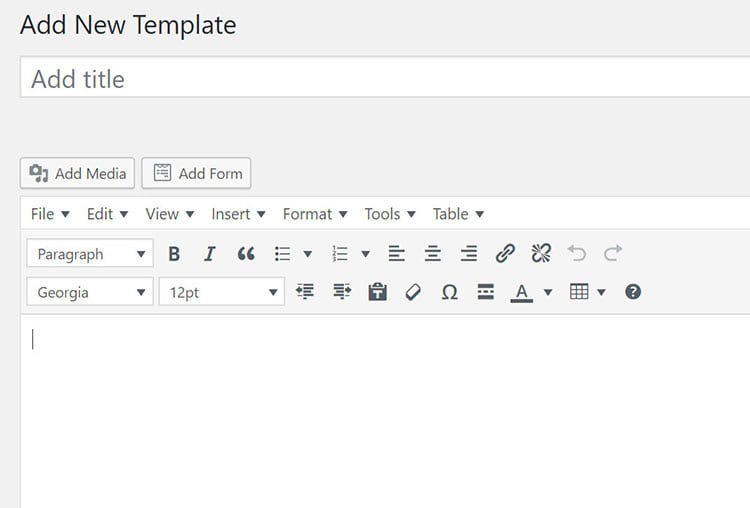Insert Read More tag
This screenshot has width=750, height=508.
(485, 291)
